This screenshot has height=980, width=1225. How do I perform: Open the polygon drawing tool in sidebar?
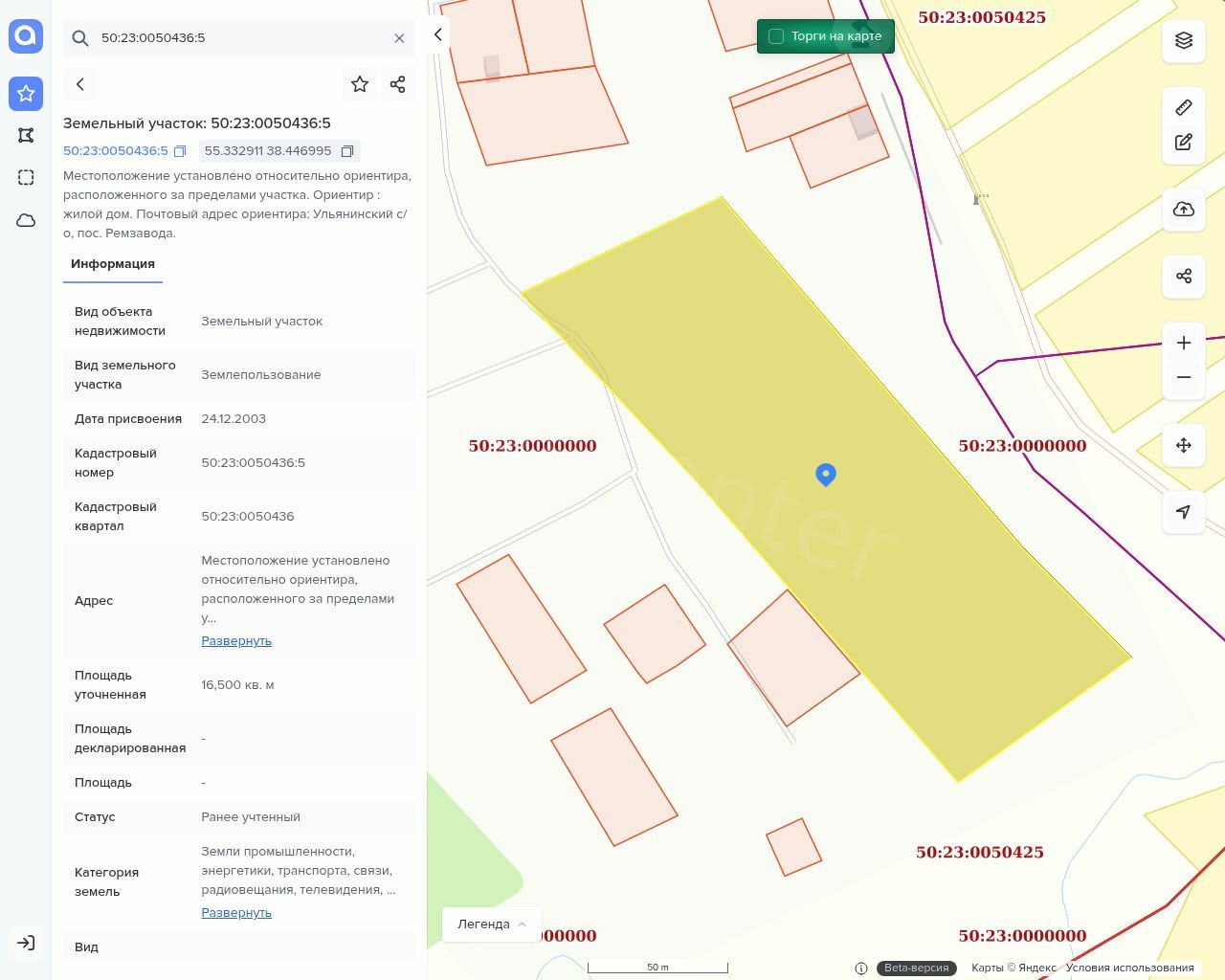[26, 136]
